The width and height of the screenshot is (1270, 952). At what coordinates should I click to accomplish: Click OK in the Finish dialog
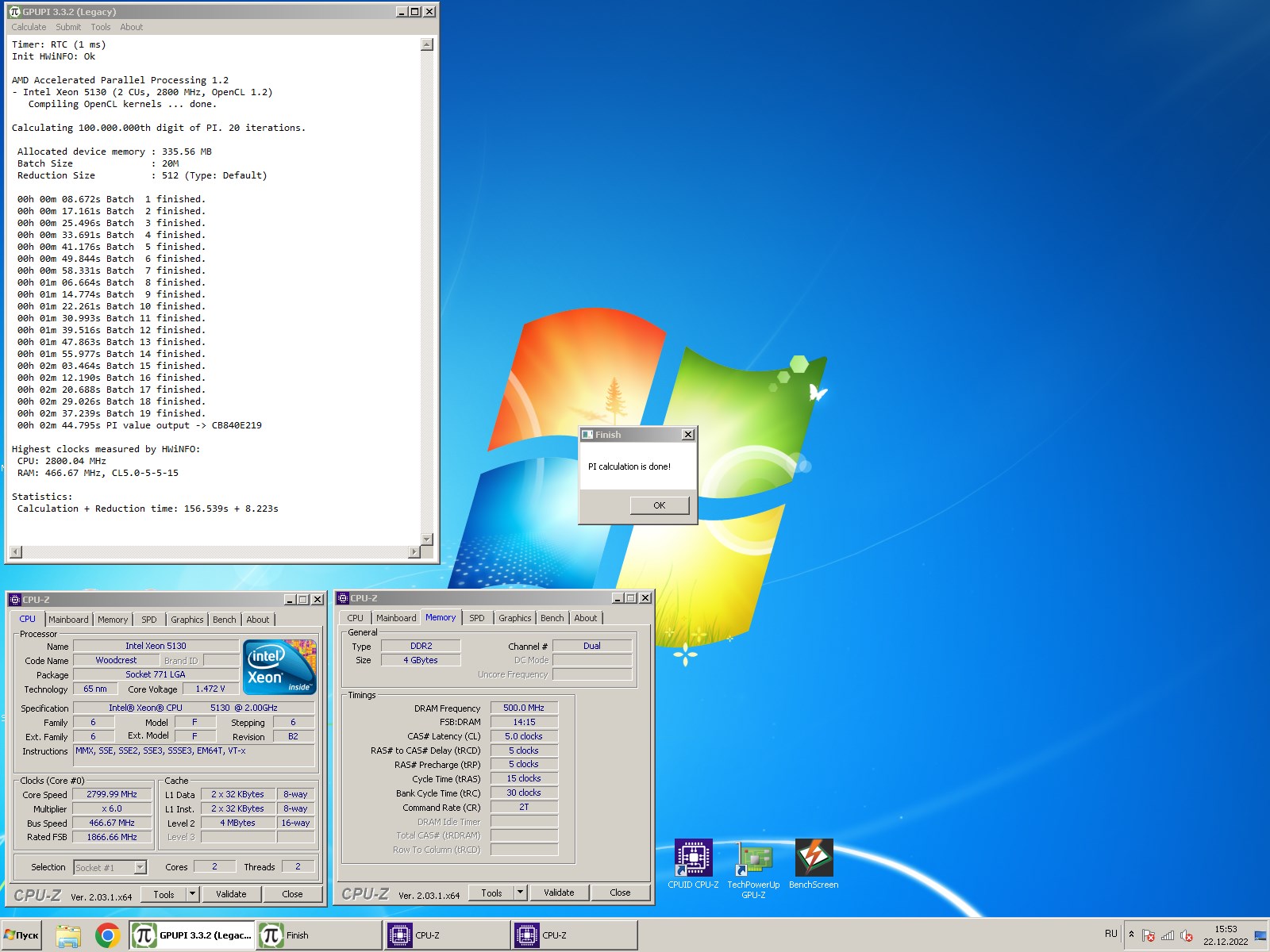pos(660,505)
